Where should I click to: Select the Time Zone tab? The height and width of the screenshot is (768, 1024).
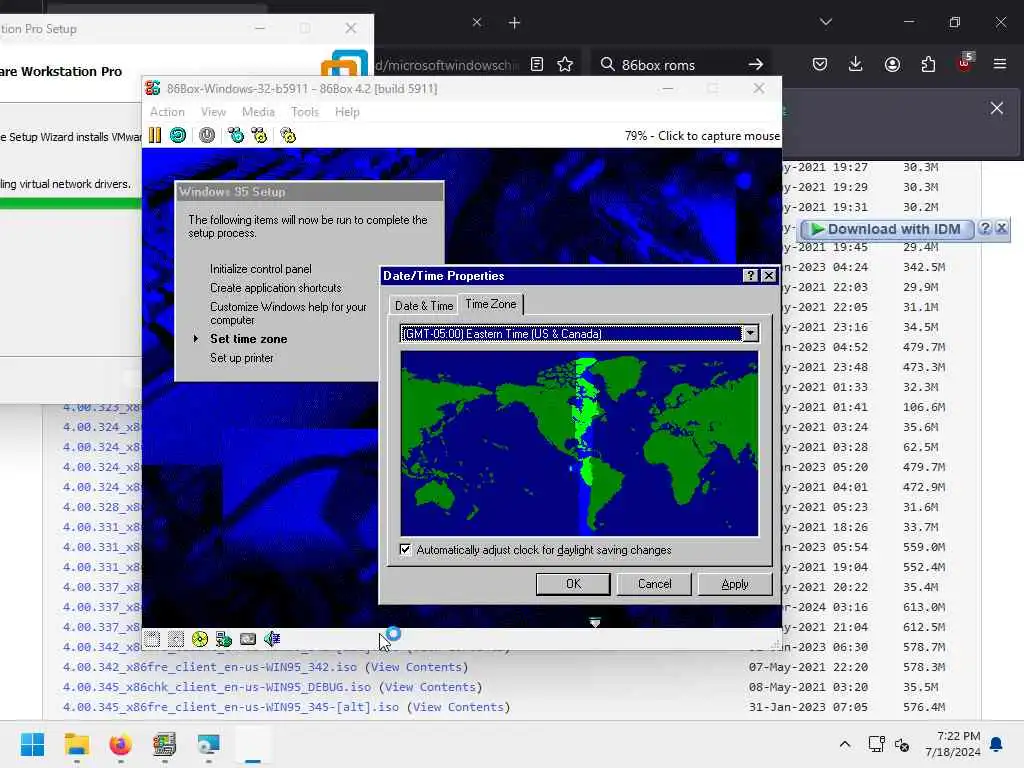tap(490, 304)
